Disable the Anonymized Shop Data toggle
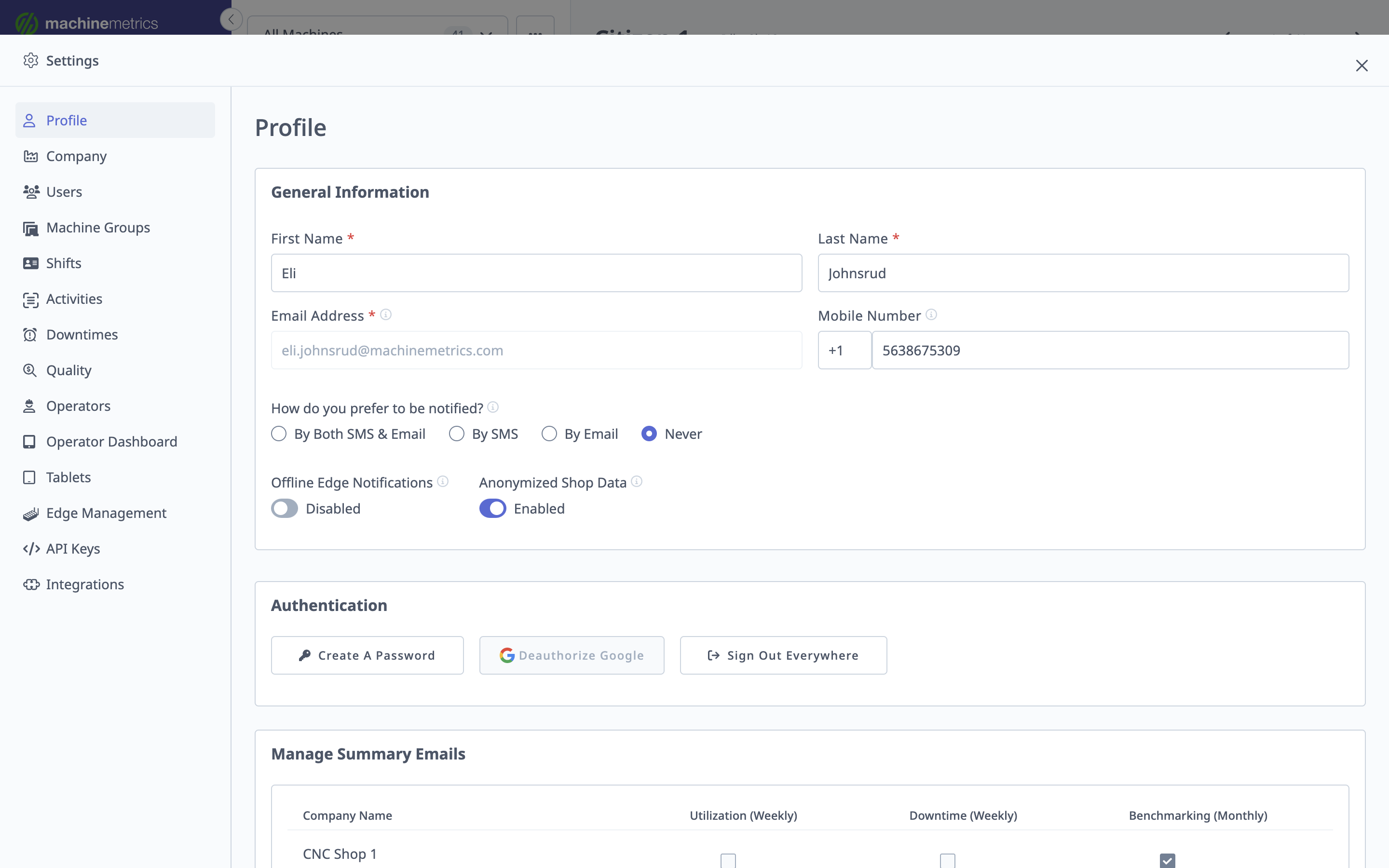 coord(492,509)
